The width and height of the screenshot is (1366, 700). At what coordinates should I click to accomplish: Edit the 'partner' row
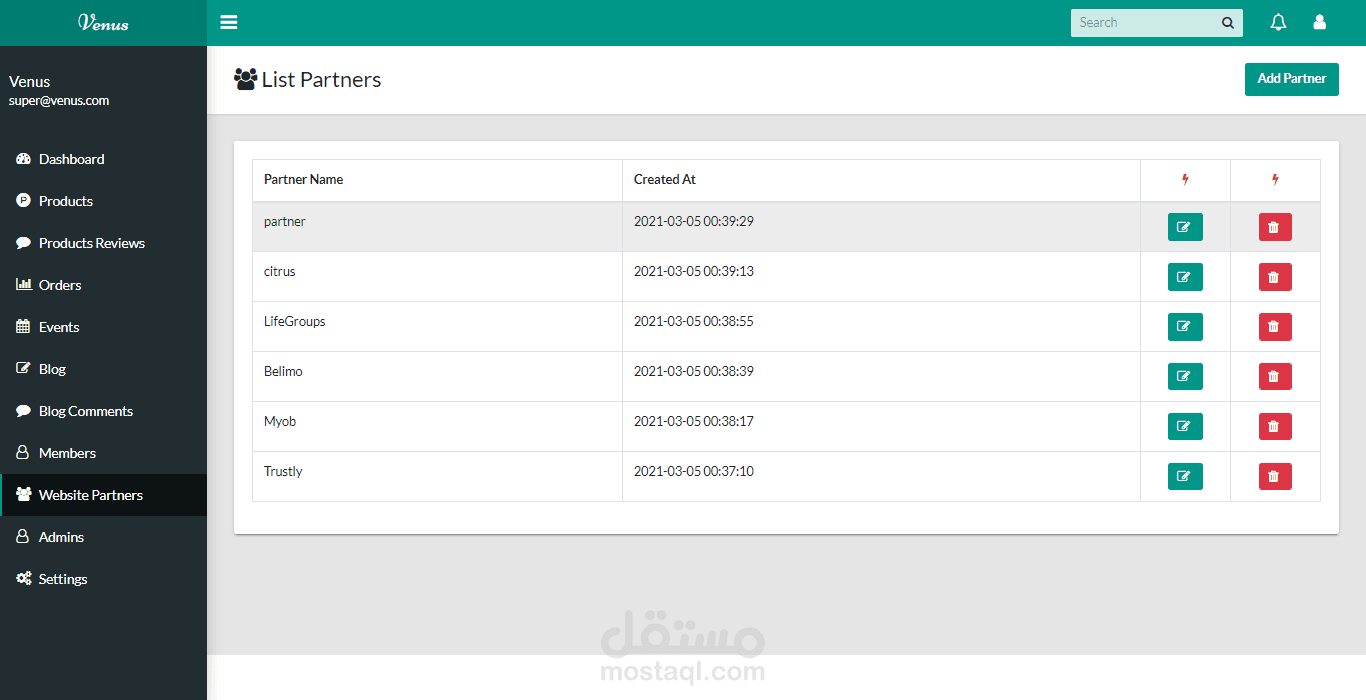[1185, 227]
